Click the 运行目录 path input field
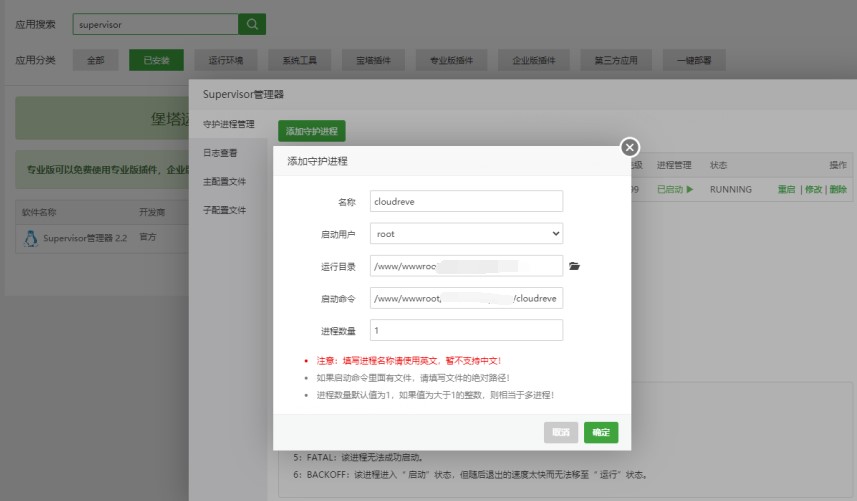 coord(466,266)
